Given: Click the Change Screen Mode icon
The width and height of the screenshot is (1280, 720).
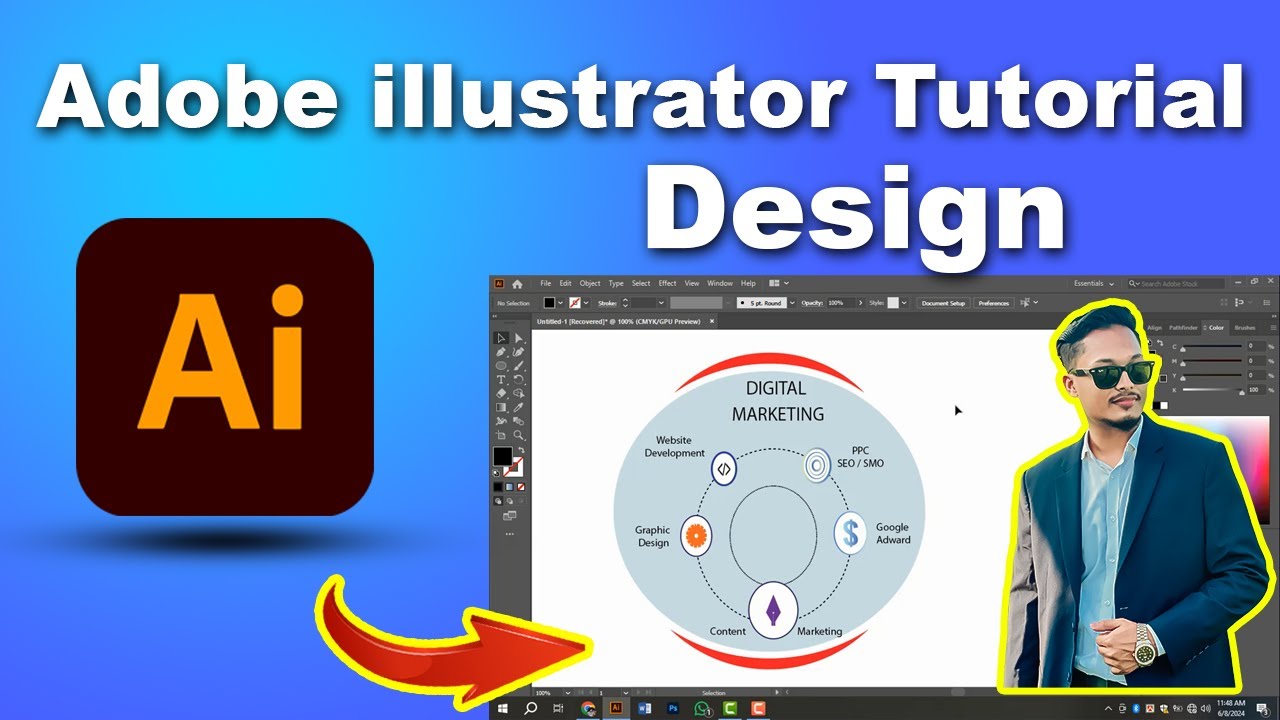Looking at the screenshot, I should pos(510,515).
